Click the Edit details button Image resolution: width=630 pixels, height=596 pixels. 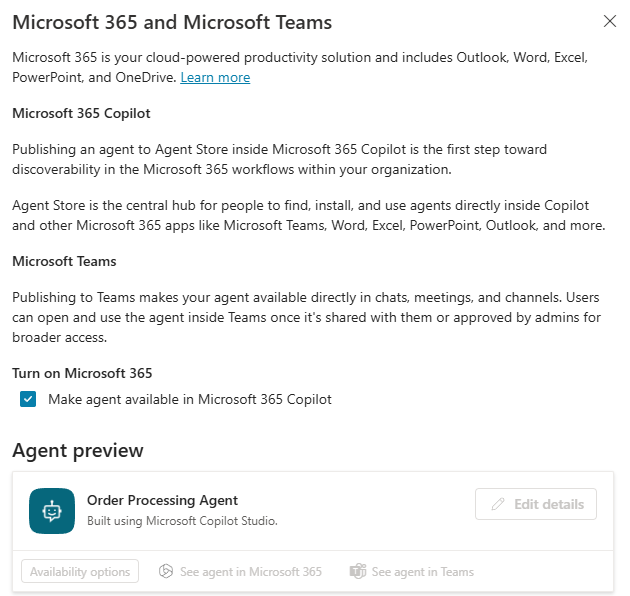click(x=536, y=504)
